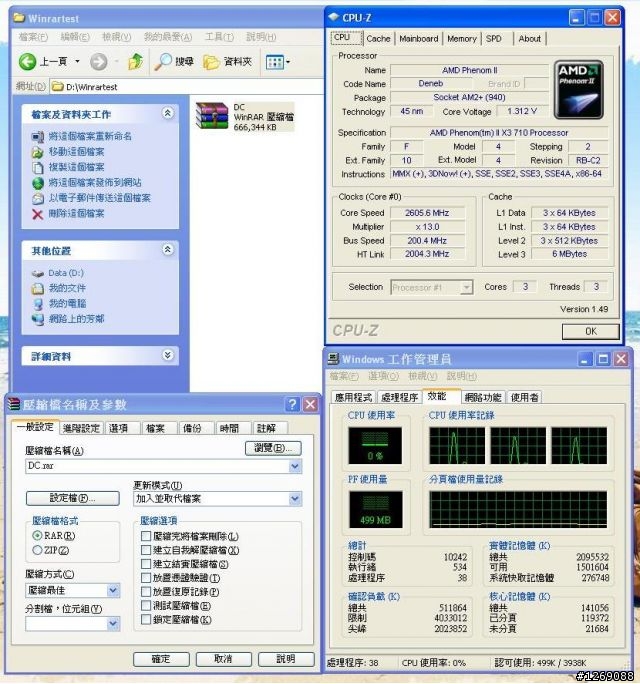Enable put authenticity verification checkbox

point(146,578)
